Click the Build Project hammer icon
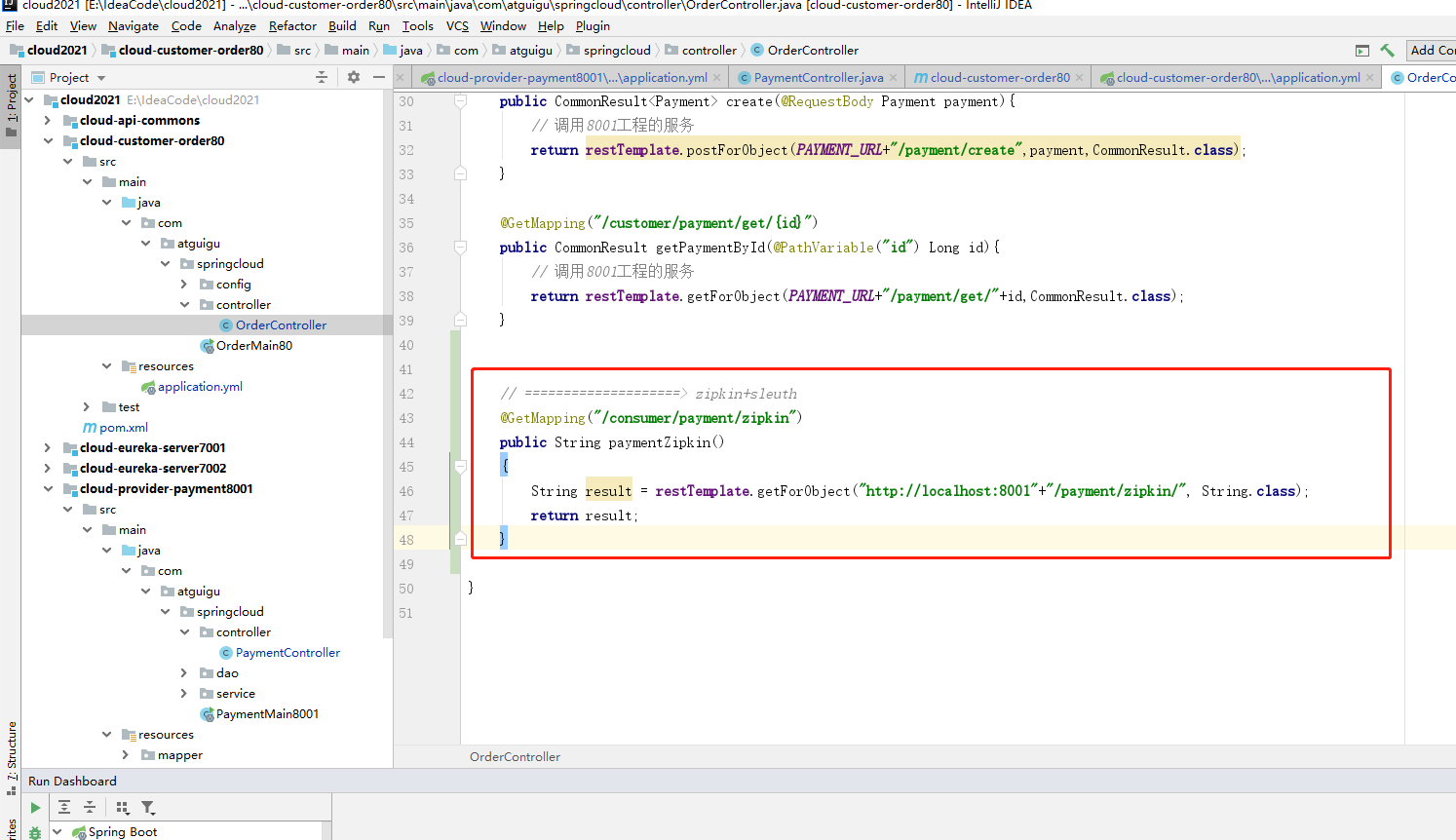The width and height of the screenshot is (1456, 840). coord(1387,51)
